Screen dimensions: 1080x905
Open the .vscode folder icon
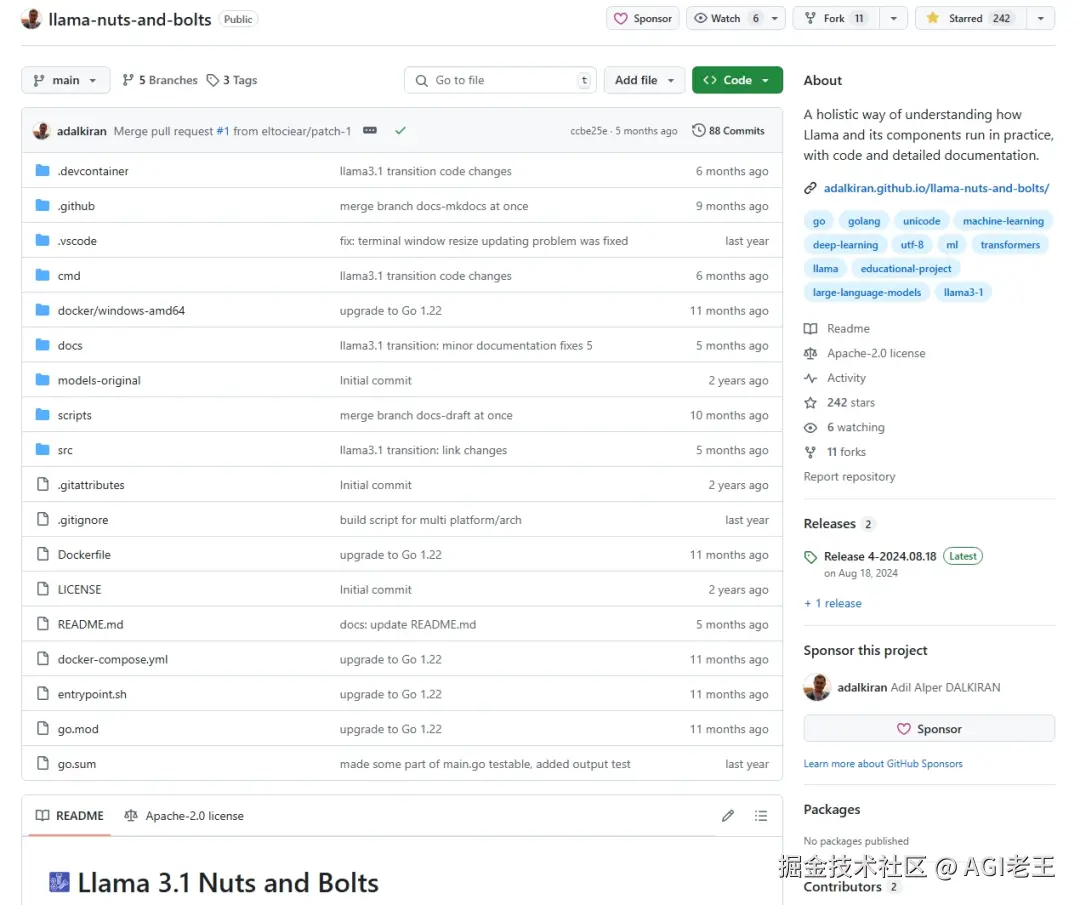click(x=43, y=240)
